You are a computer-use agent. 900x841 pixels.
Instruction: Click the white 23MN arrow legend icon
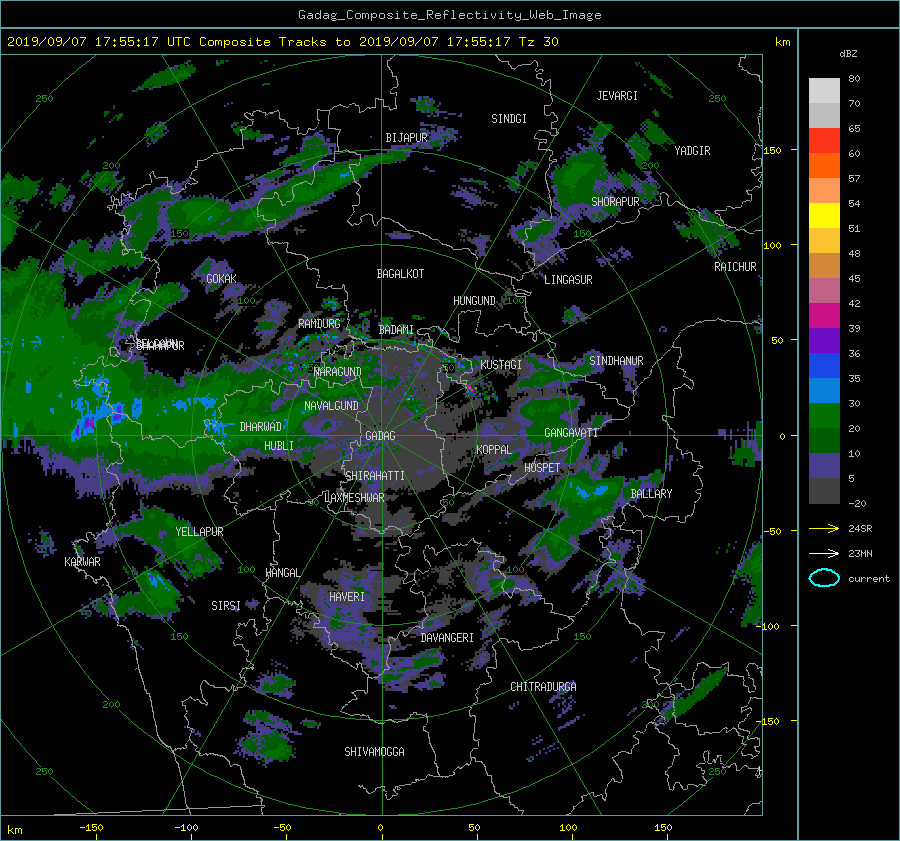(824, 553)
